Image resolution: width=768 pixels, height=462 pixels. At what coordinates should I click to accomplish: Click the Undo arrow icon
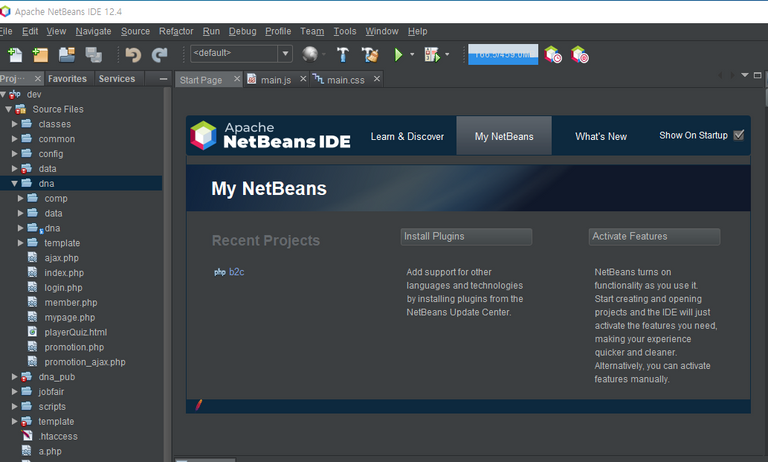133,54
